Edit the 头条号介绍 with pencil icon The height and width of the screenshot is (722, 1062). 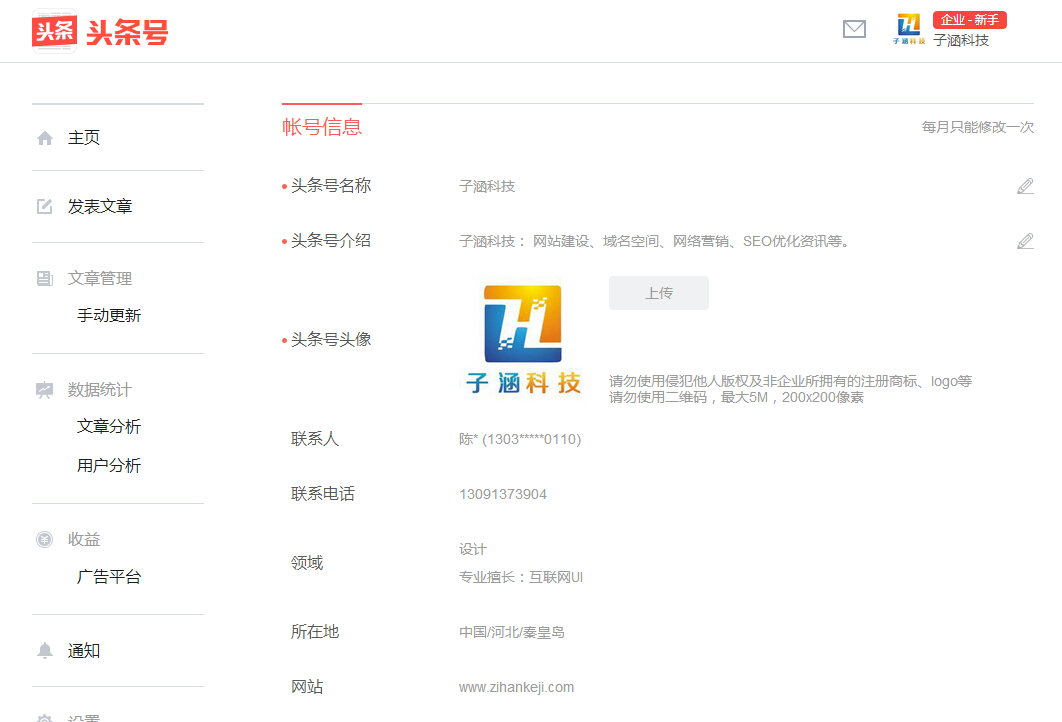point(1025,240)
